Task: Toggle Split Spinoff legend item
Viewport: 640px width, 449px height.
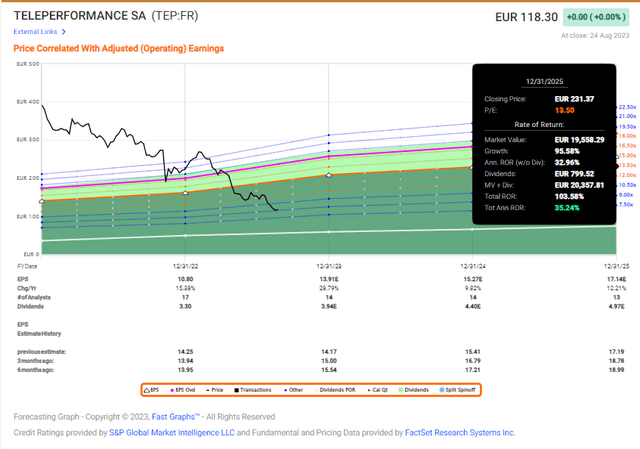Action: coord(458,390)
